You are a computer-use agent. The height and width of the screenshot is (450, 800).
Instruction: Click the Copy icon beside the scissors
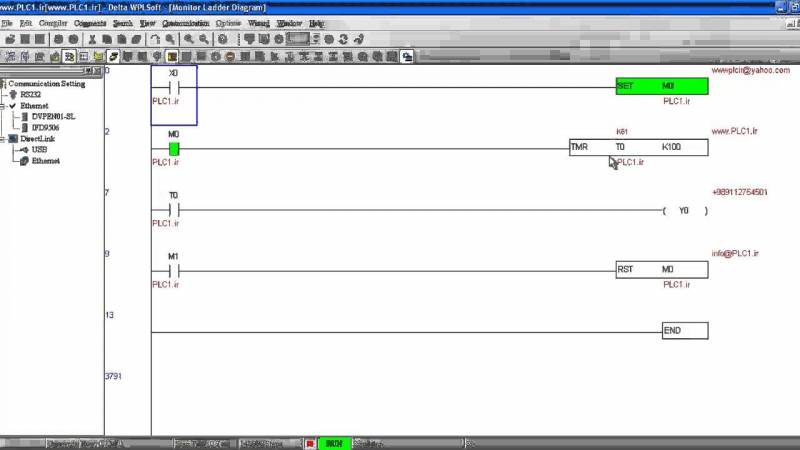[x=107, y=39]
